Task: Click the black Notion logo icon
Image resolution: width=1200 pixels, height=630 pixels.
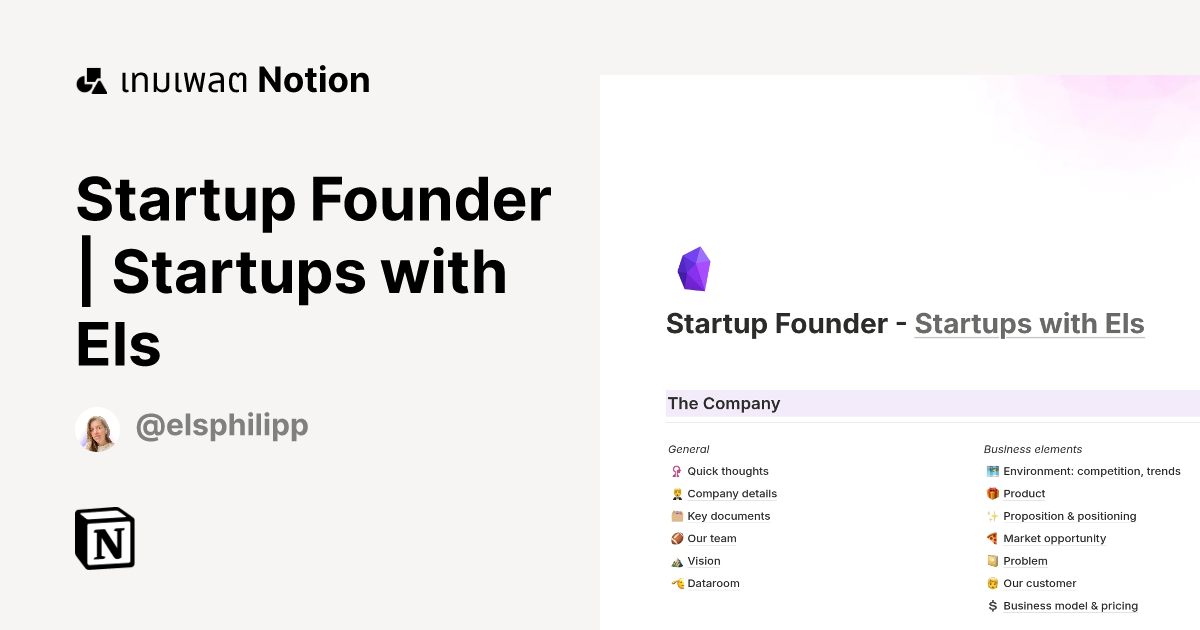Action: (104, 538)
